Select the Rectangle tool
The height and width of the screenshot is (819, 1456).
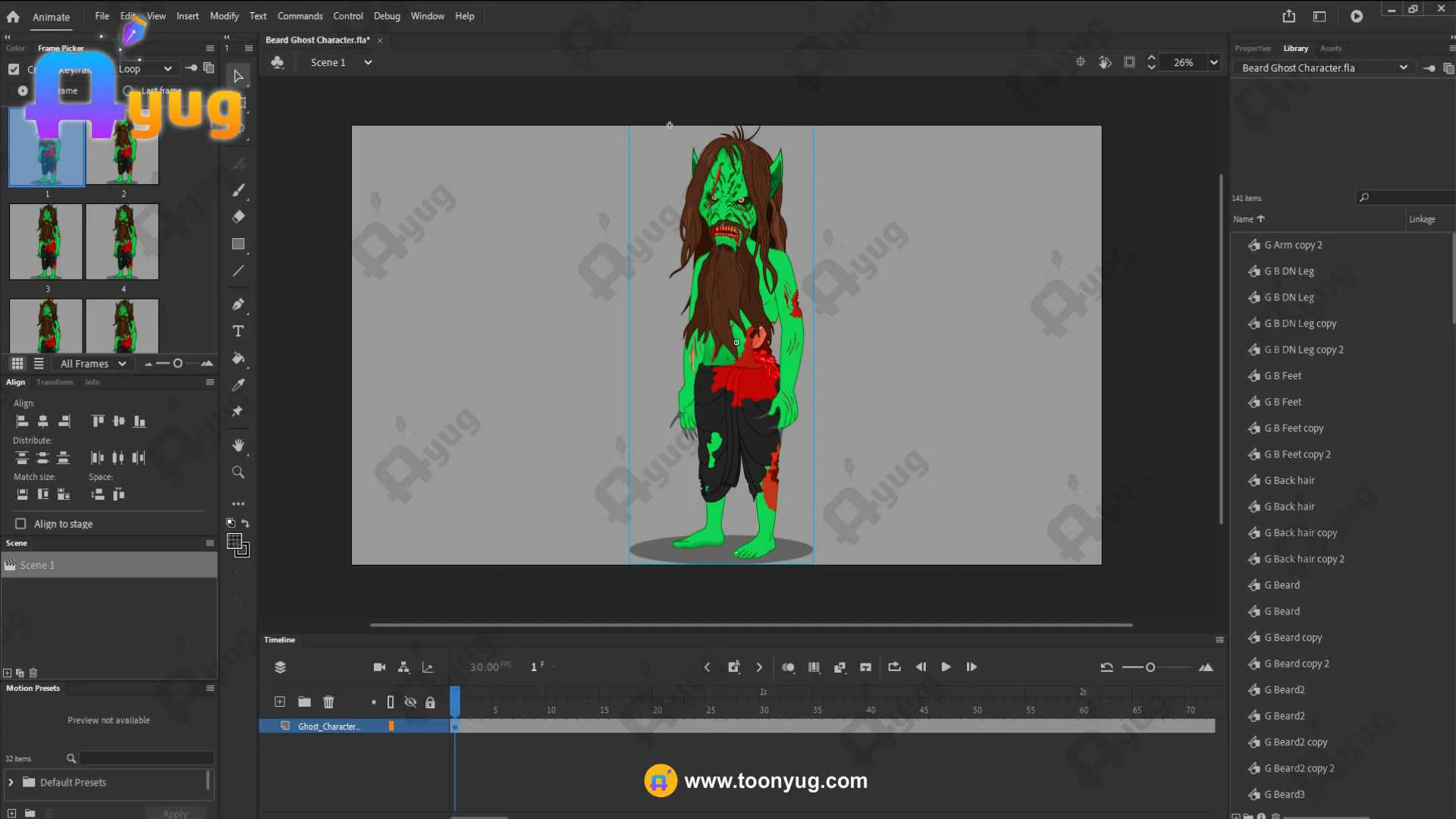[238, 244]
